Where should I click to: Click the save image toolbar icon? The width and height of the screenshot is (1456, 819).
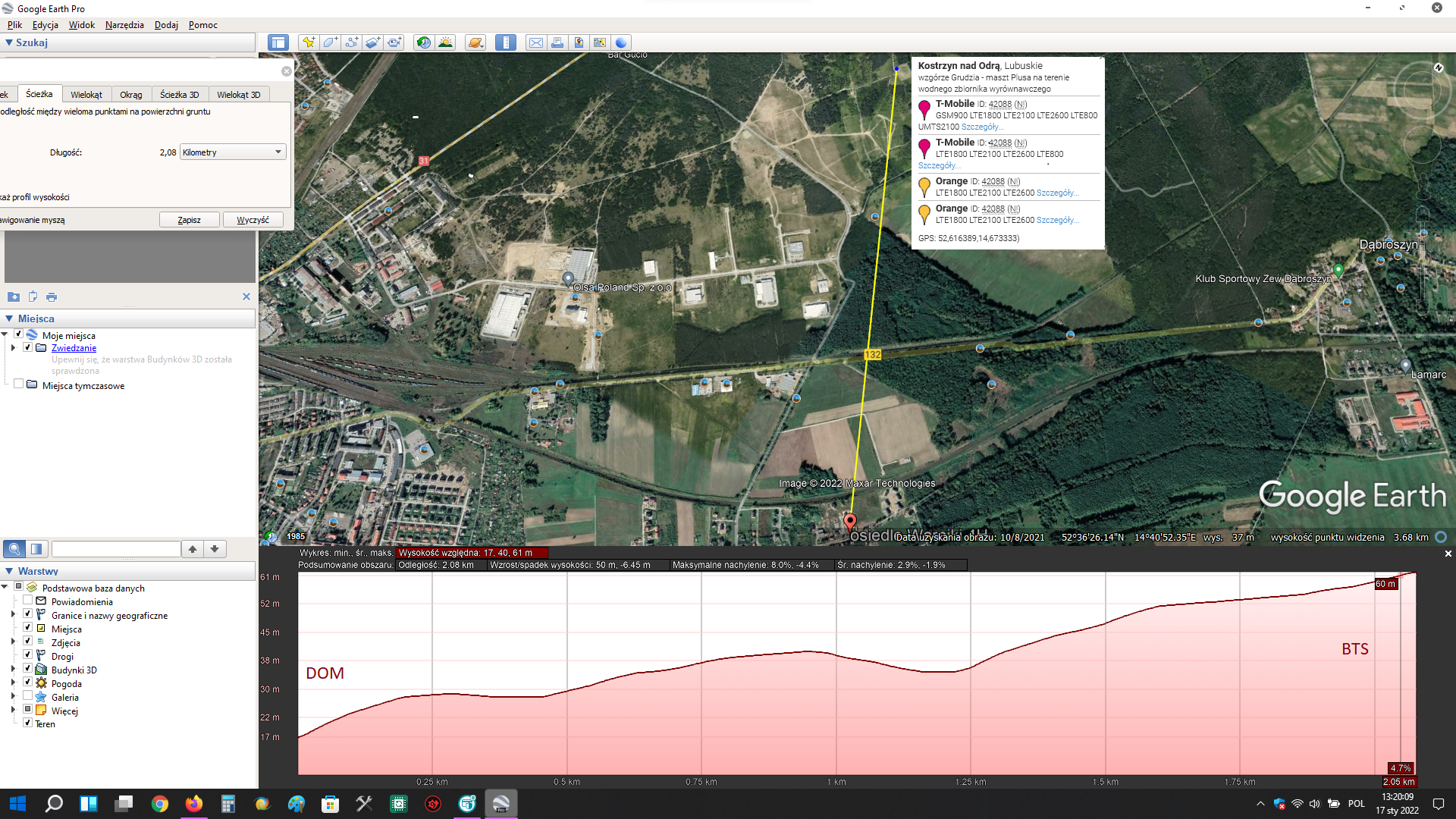point(579,42)
